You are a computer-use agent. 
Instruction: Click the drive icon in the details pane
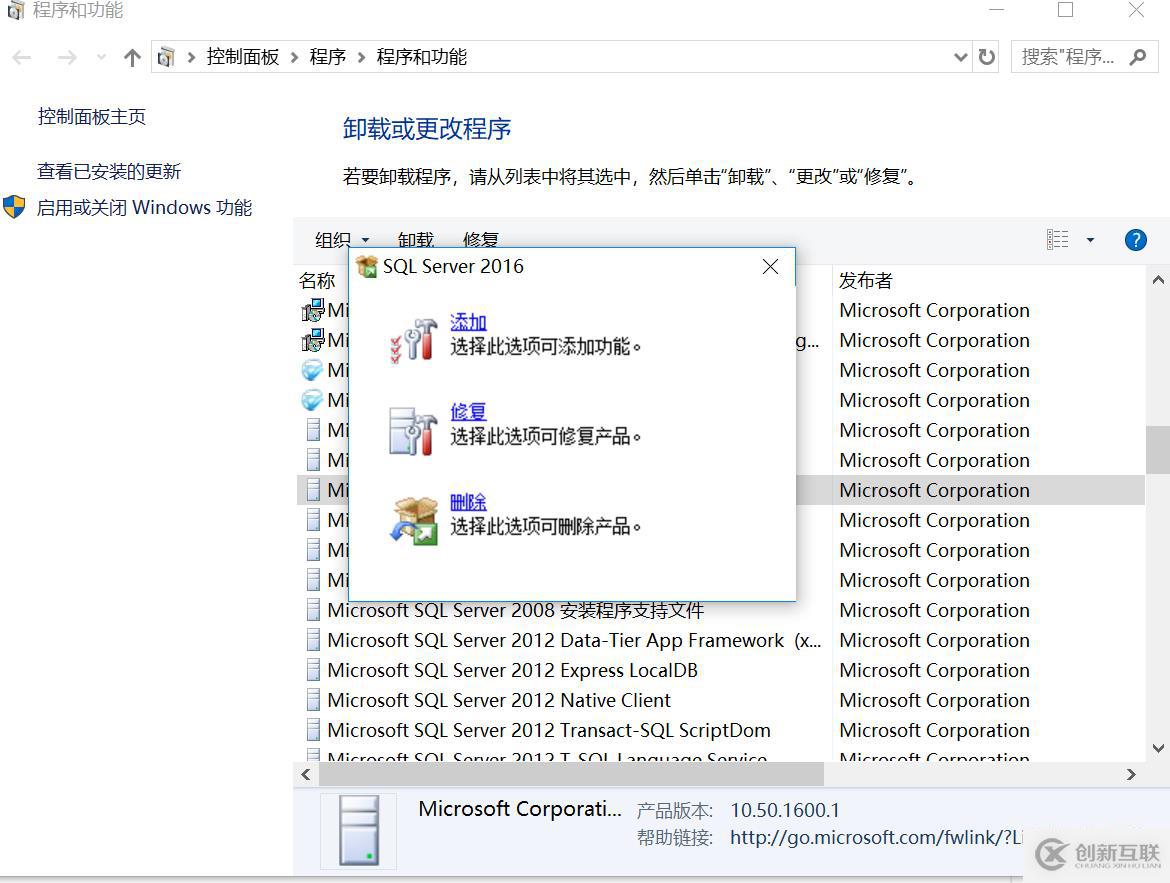[358, 830]
